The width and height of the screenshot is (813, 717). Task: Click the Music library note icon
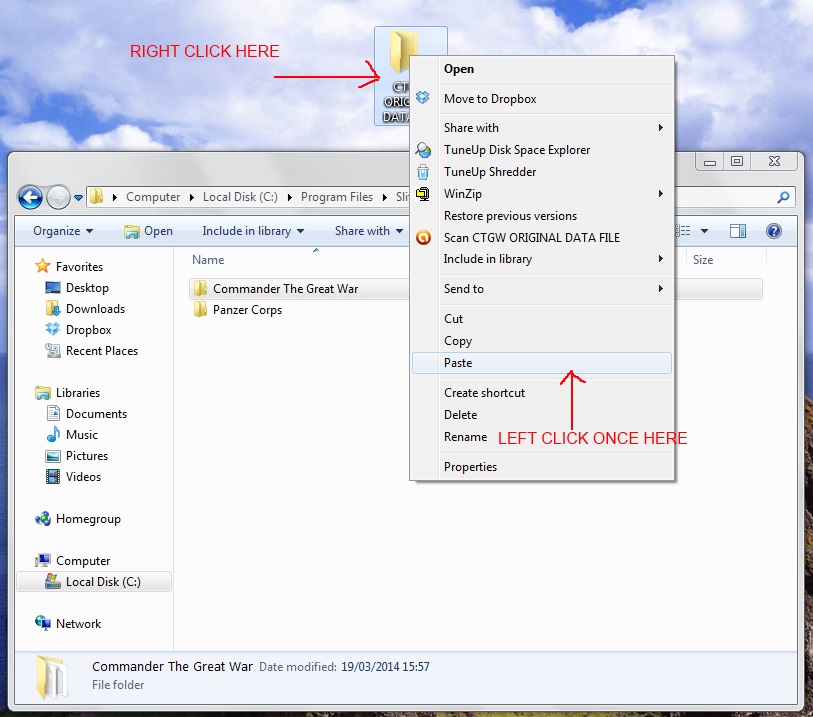point(53,434)
